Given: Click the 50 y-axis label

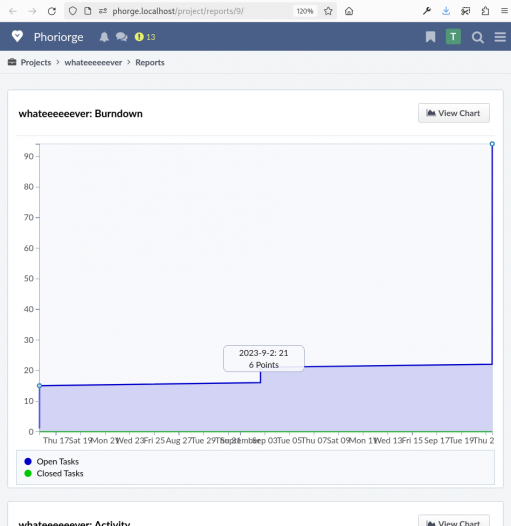Looking at the screenshot, I should pos(29,278).
